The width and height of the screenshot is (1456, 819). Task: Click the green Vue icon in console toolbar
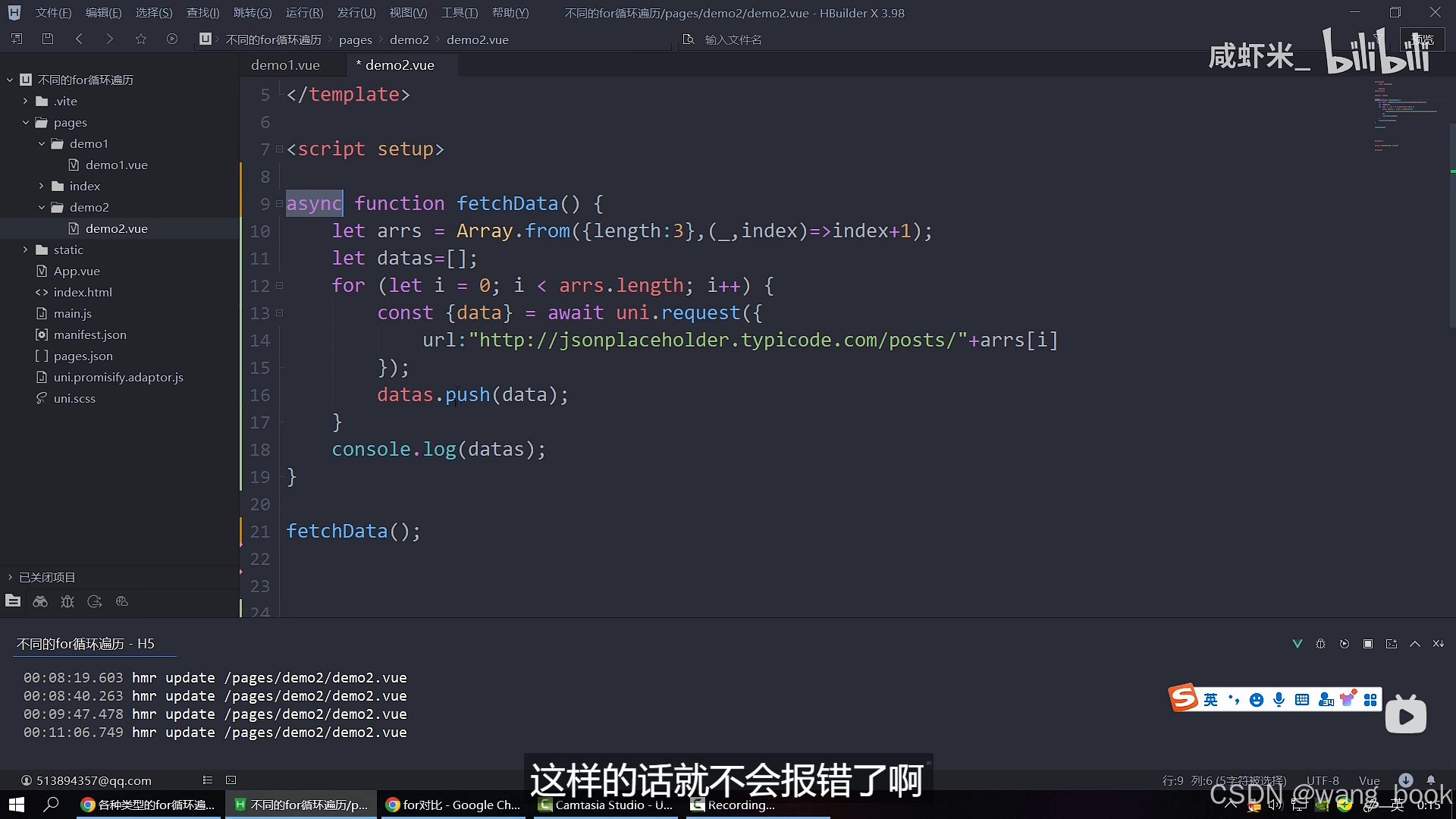(x=1297, y=644)
